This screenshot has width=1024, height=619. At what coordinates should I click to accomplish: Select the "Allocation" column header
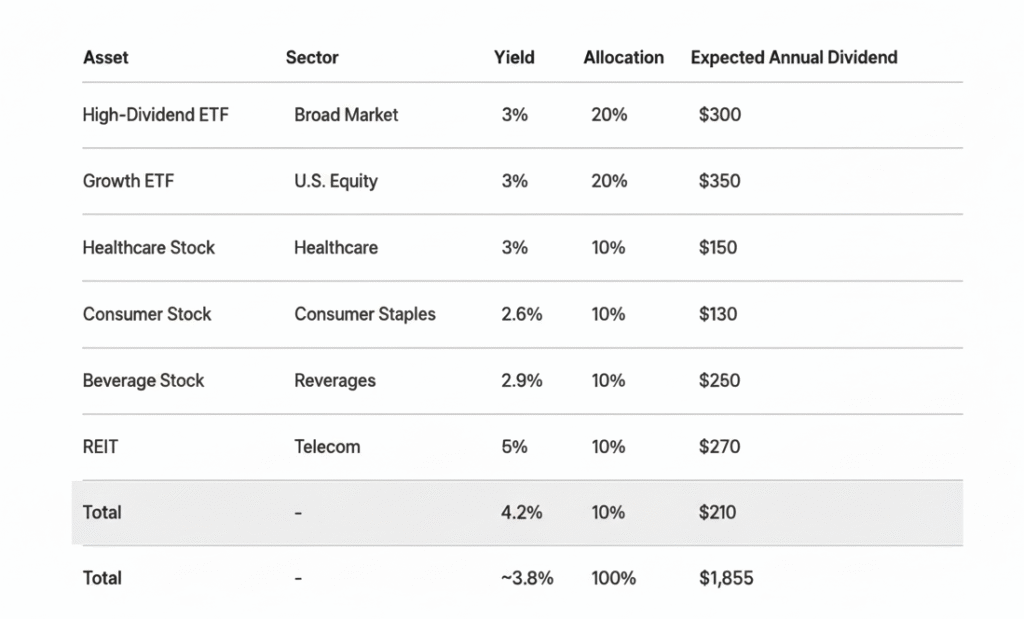pos(623,57)
